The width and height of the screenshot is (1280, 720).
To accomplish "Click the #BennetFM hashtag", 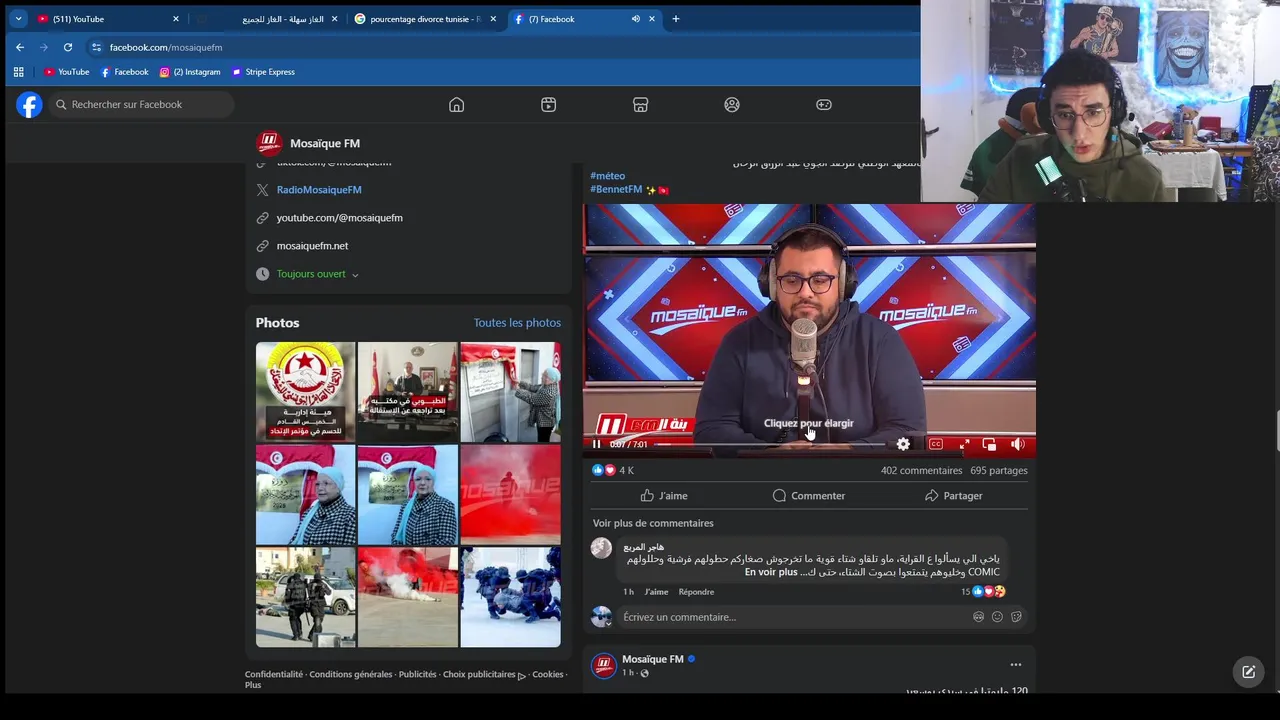I will 616,189.
